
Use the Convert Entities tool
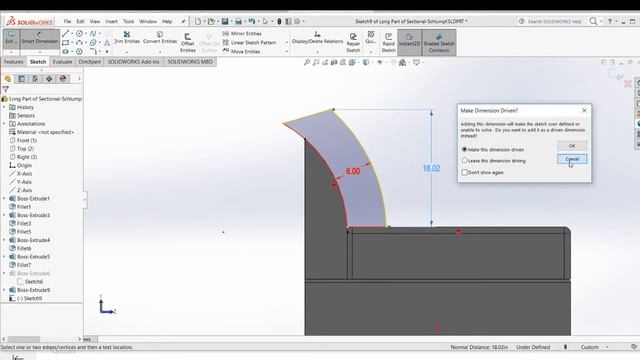pyautogui.click(x=160, y=38)
